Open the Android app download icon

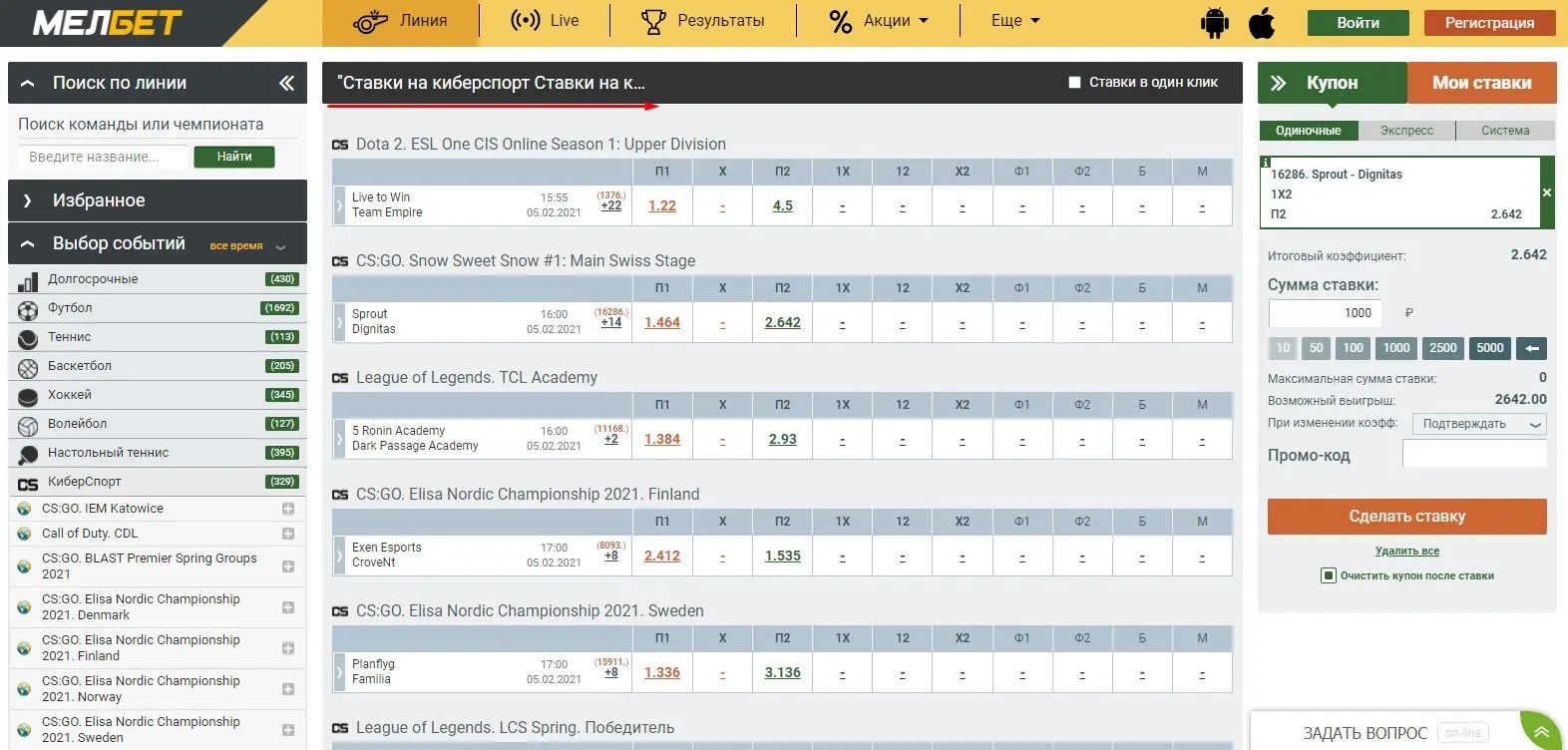(1214, 22)
